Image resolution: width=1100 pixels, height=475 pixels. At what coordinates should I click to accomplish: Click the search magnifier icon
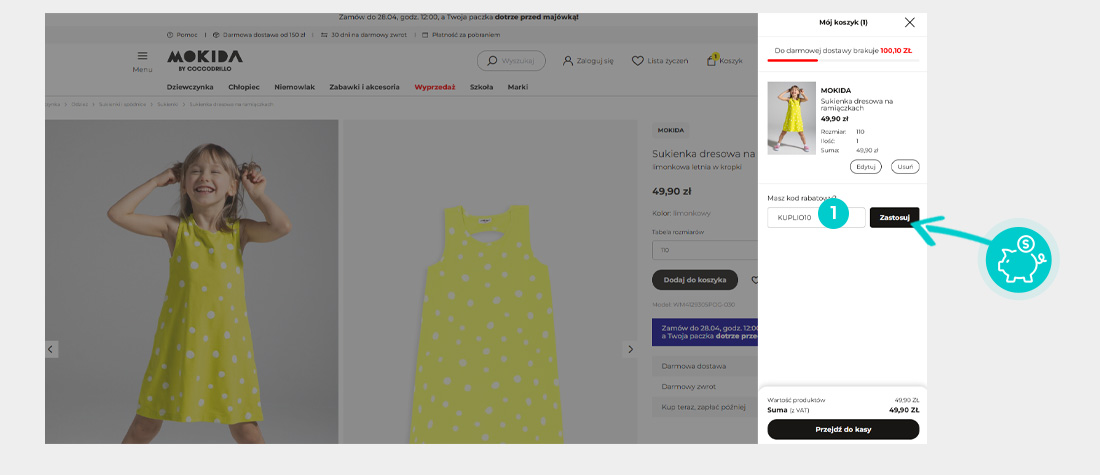492,61
